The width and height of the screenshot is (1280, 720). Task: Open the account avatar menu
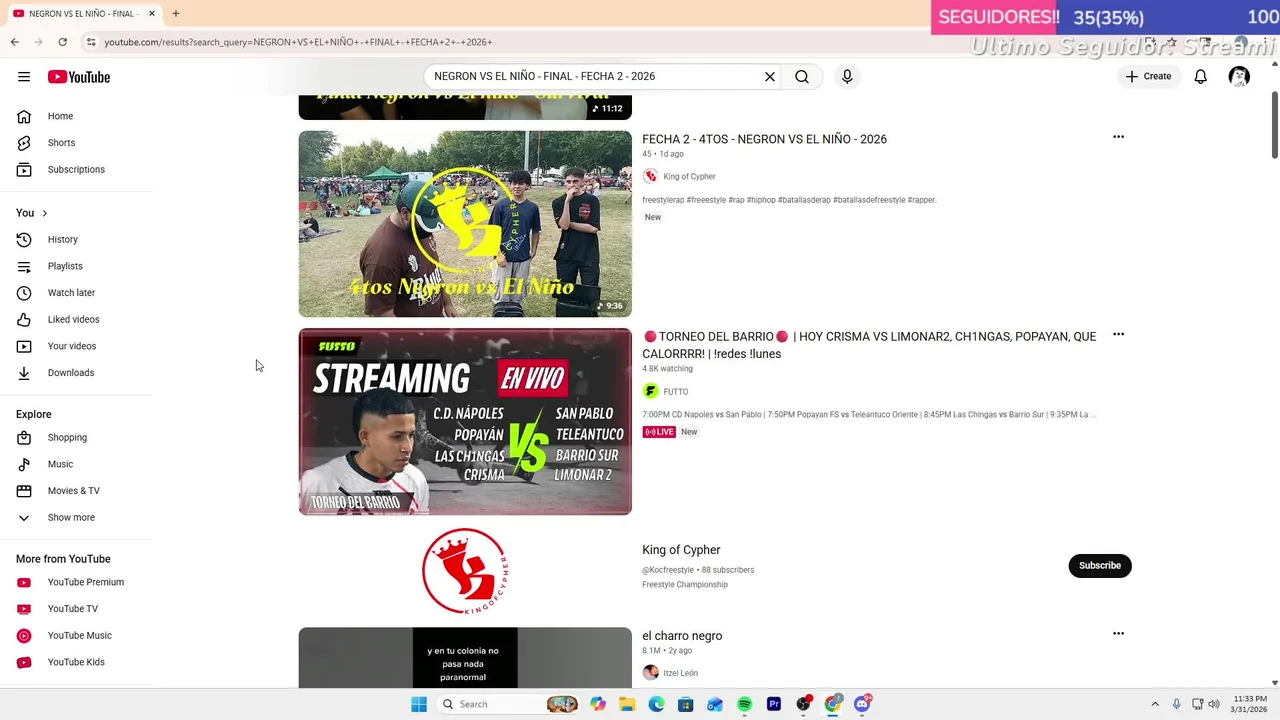tap(1239, 77)
